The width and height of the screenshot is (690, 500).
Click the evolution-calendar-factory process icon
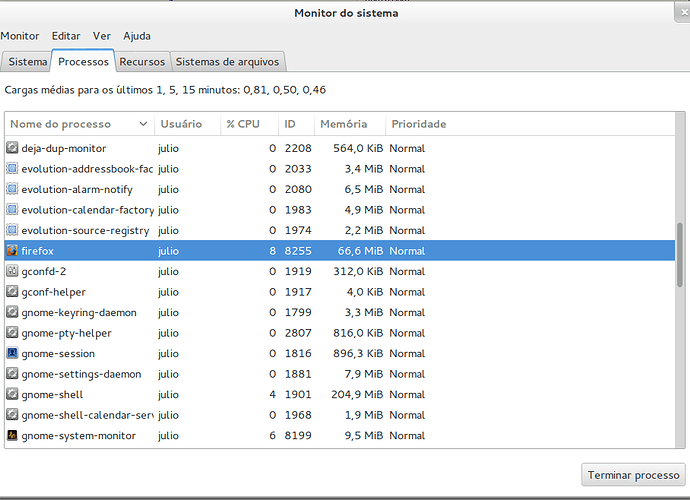pos(12,210)
